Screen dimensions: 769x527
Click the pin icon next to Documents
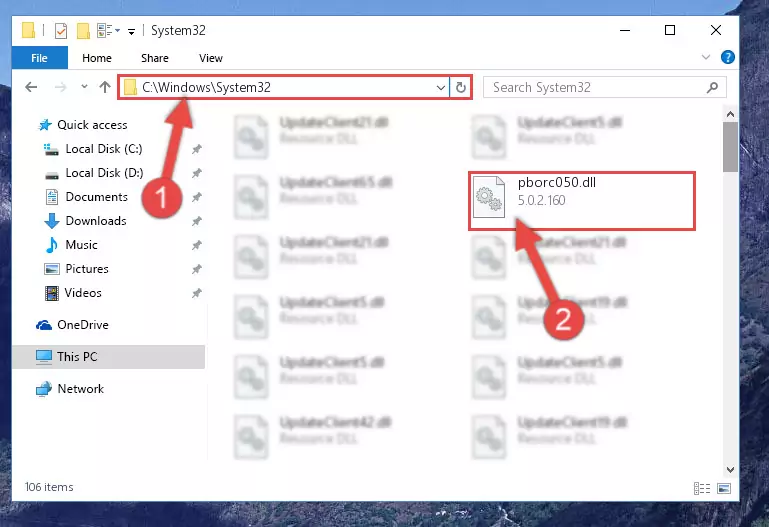click(x=197, y=197)
